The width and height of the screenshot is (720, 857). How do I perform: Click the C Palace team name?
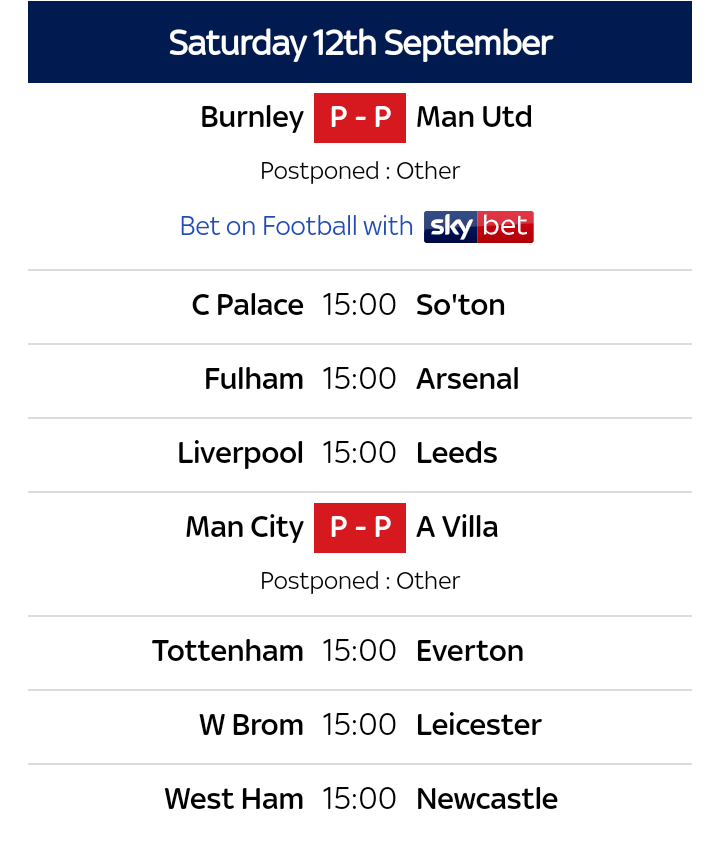tap(248, 306)
